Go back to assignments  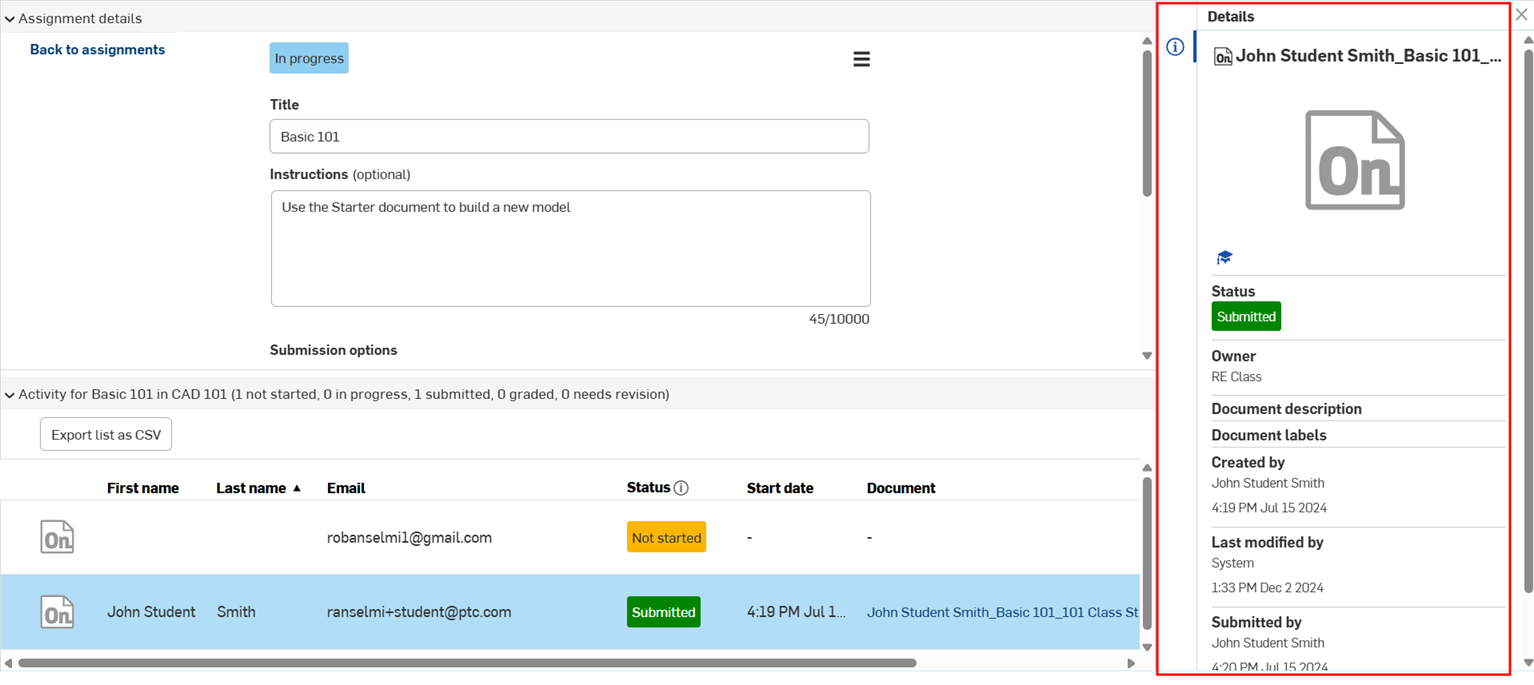(97, 50)
